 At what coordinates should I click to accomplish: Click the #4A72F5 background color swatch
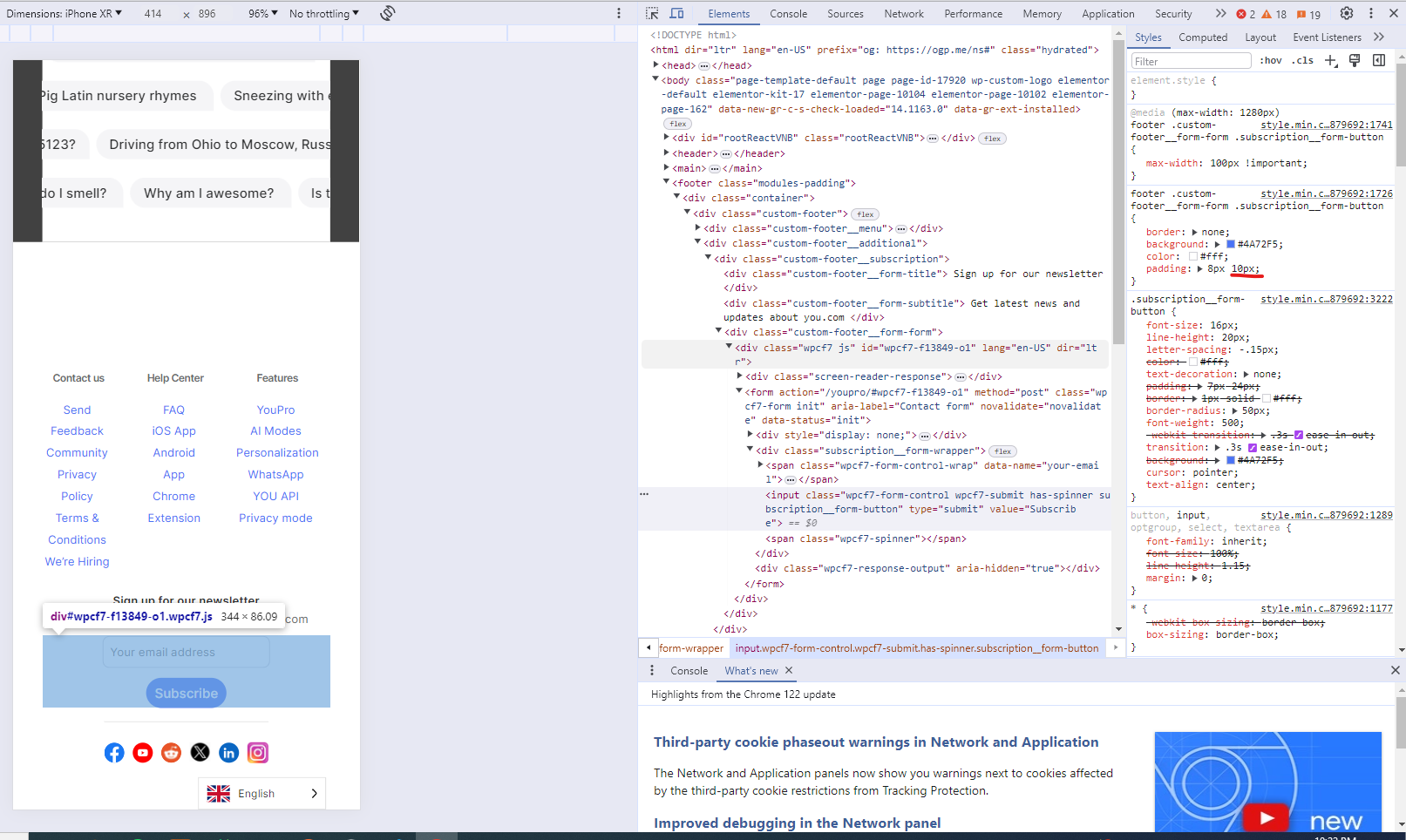pos(1231,244)
